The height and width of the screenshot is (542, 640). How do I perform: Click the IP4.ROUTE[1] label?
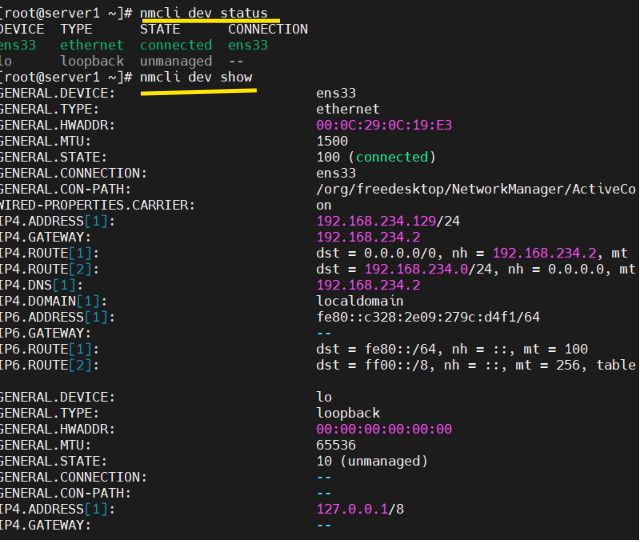(49, 253)
